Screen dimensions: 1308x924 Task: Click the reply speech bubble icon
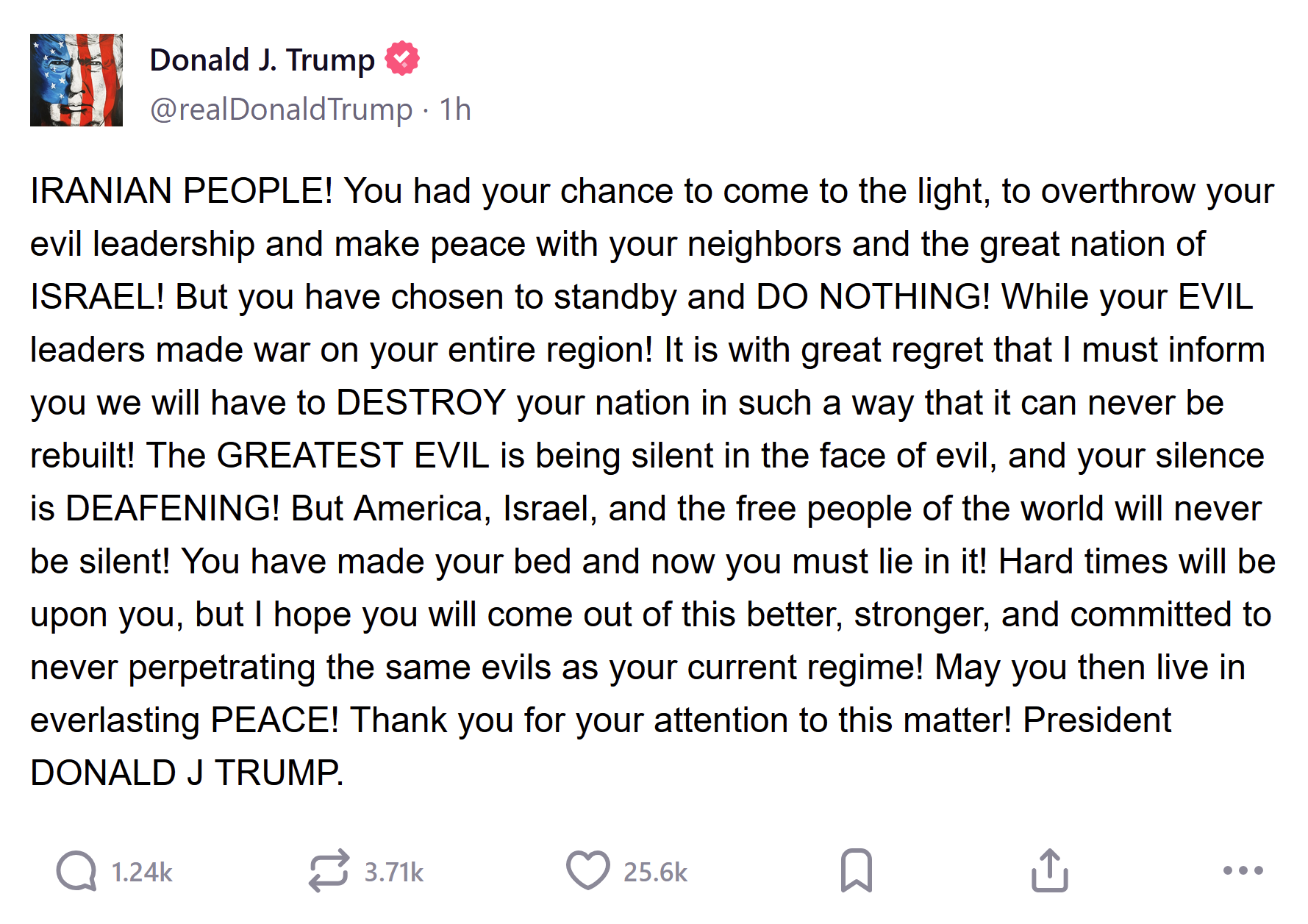pyautogui.click(x=76, y=871)
